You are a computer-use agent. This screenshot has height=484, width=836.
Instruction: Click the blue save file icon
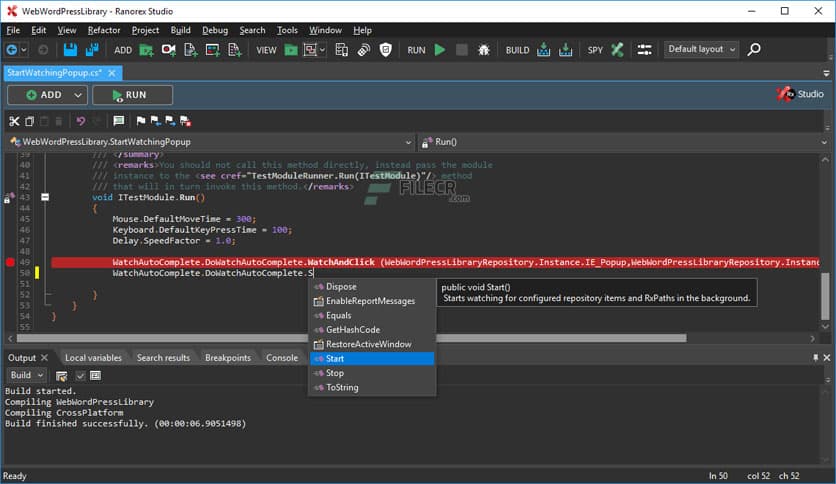click(70, 50)
